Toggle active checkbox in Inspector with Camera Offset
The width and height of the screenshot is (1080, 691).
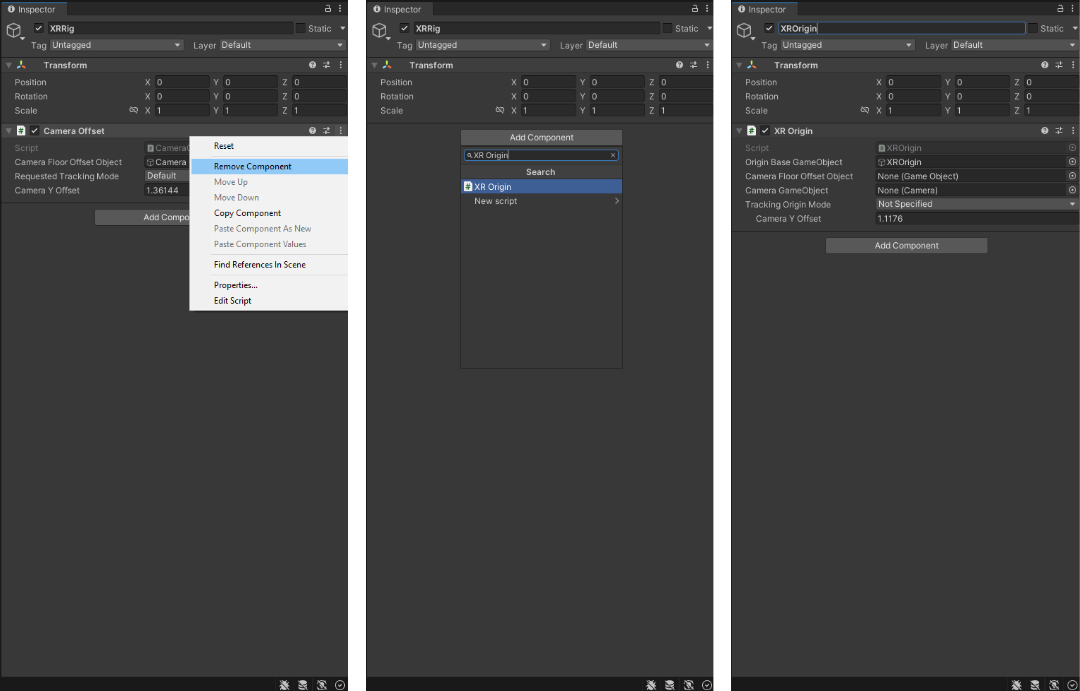coord(39,28)
